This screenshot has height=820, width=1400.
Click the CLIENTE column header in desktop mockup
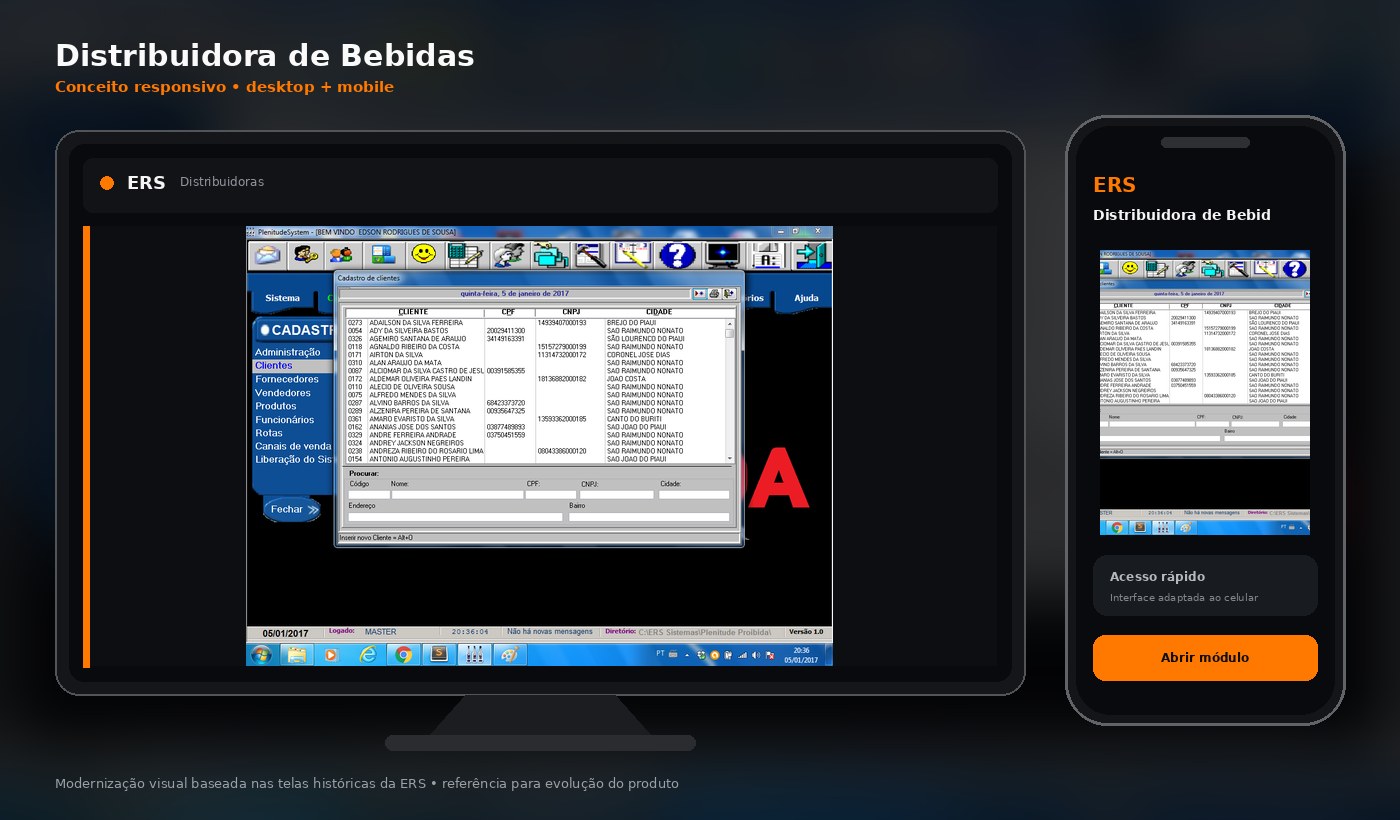tap(413, 312)
